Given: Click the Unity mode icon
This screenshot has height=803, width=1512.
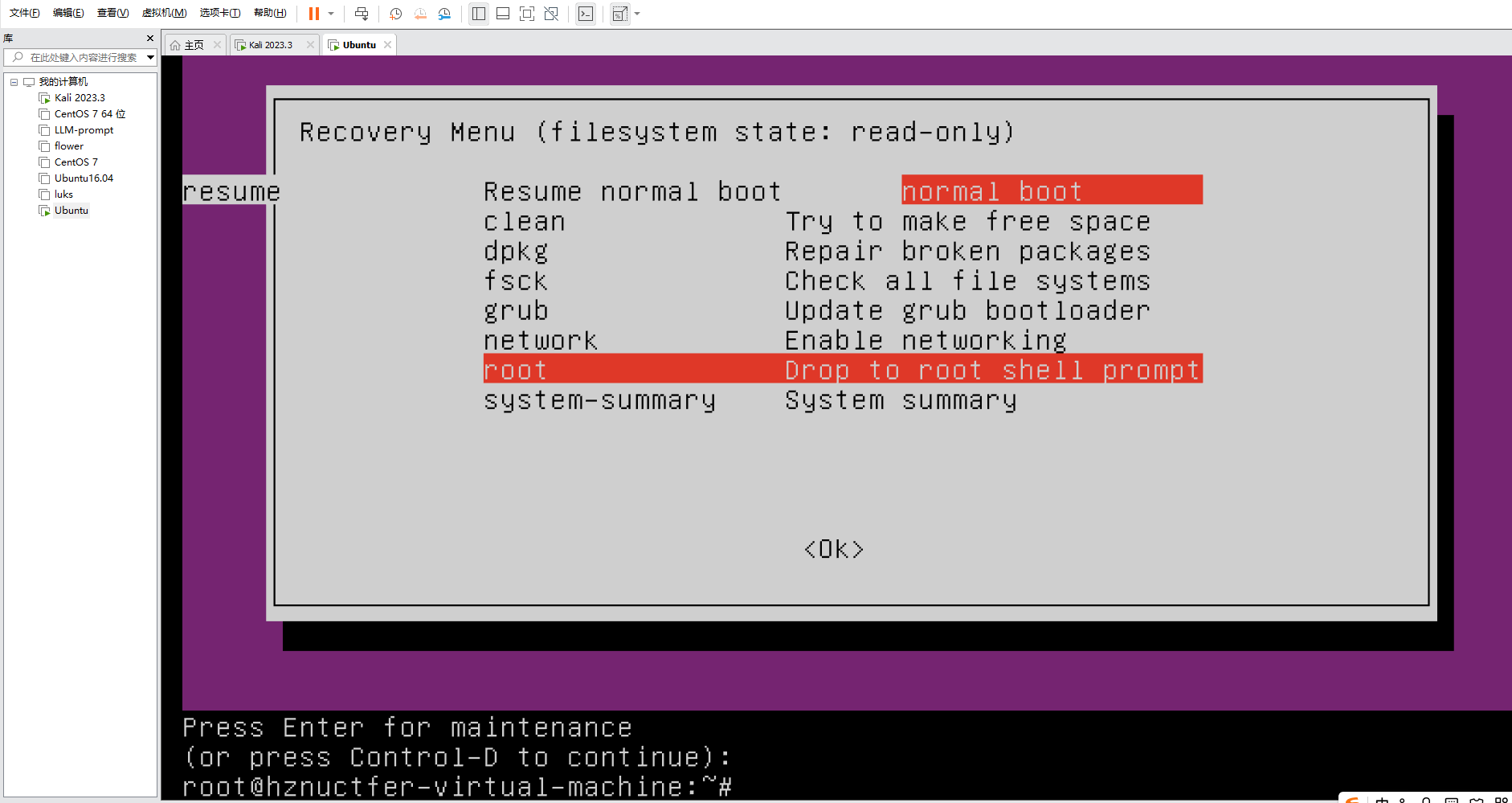Looking at the screenshot, I should 551,14.
